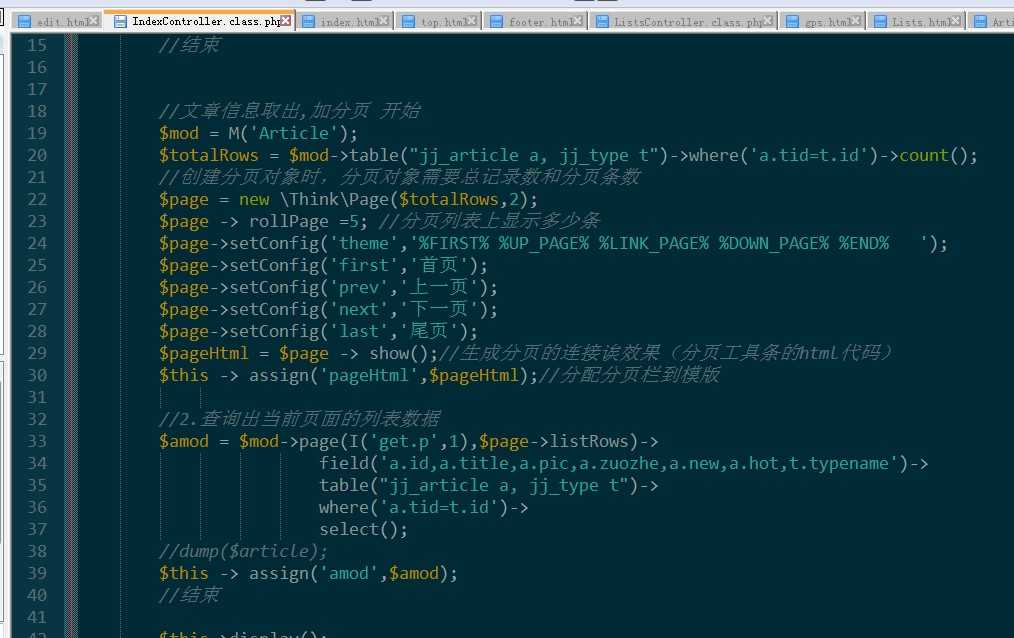Click the disk icon on the cut-off Arti tab
The width and height of the screenshot is (1014, 638).
(980, 21)
